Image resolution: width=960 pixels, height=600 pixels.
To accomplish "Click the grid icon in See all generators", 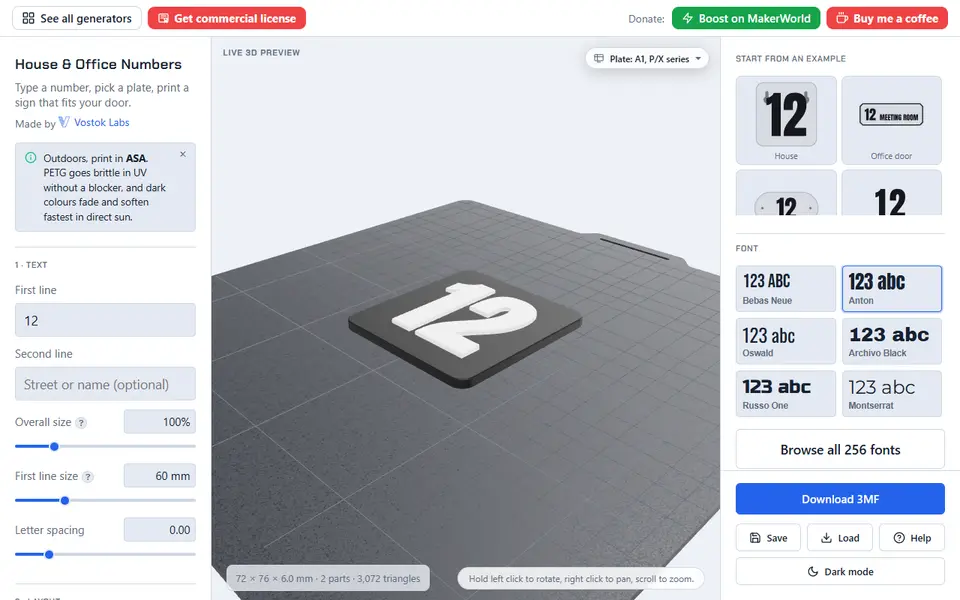I will click(28, 18).
